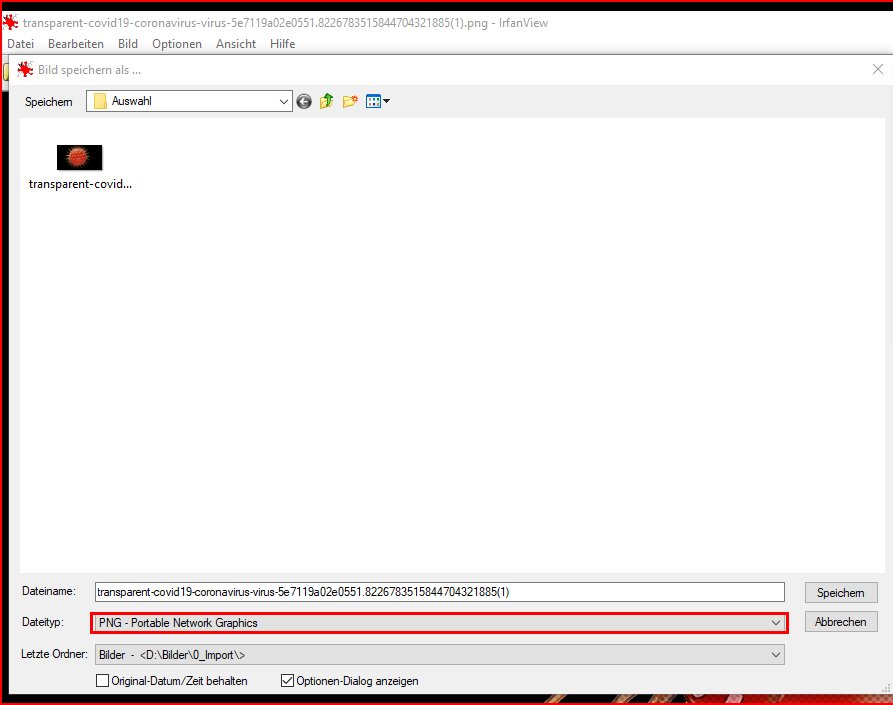The height and width of the screenshot is (705, 893).
Task: Open the Optionen menu
Action: pyautogui.click(x=177, y=44)
